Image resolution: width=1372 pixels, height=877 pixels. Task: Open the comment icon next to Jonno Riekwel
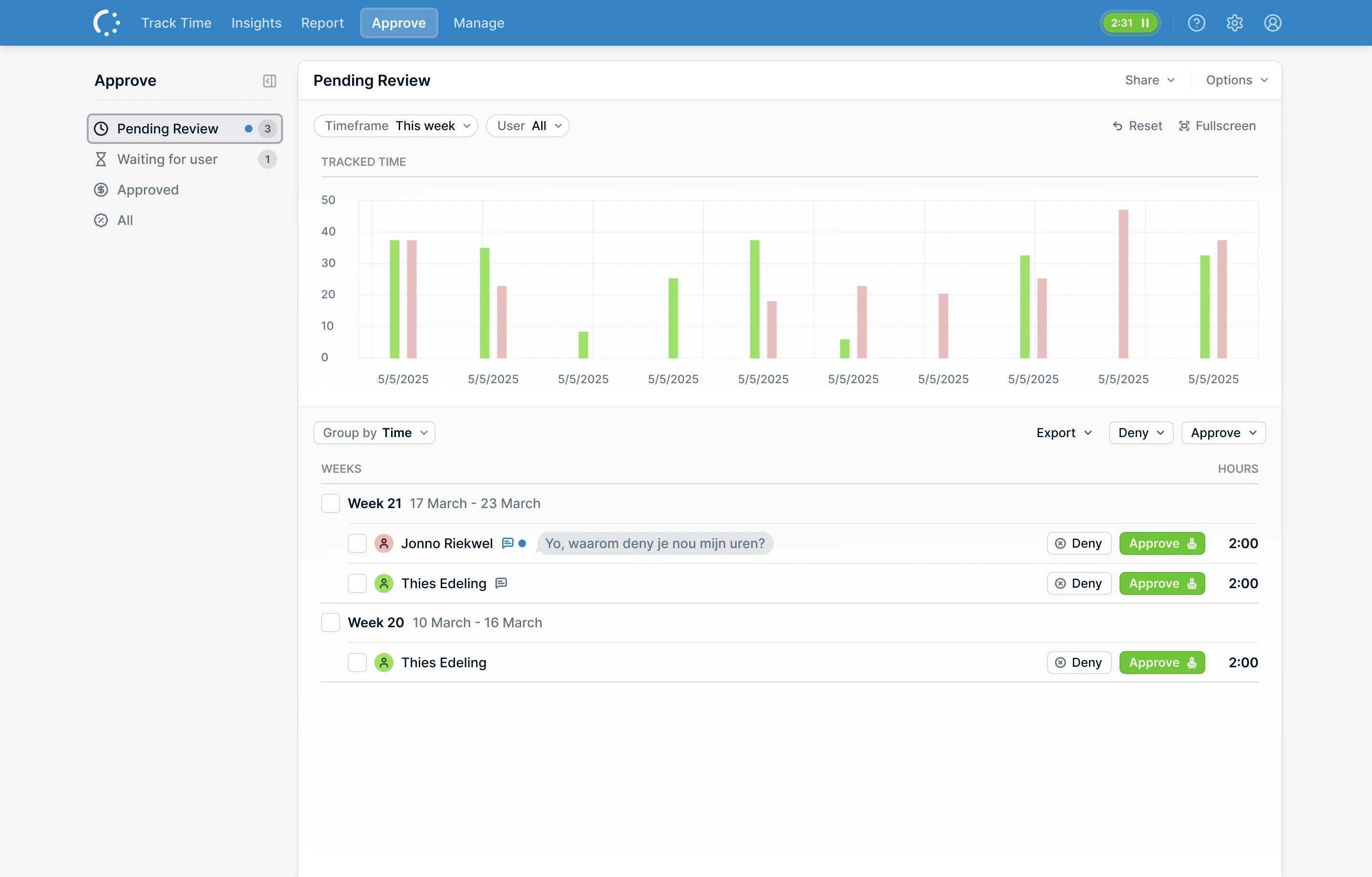pyautogui.click(x=507, y=543)
